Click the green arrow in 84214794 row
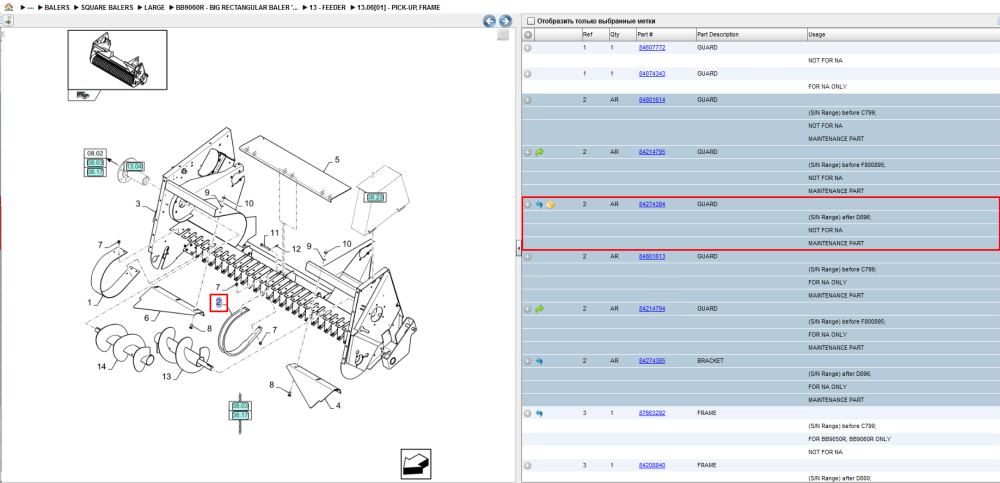 (x=540, y=309)
